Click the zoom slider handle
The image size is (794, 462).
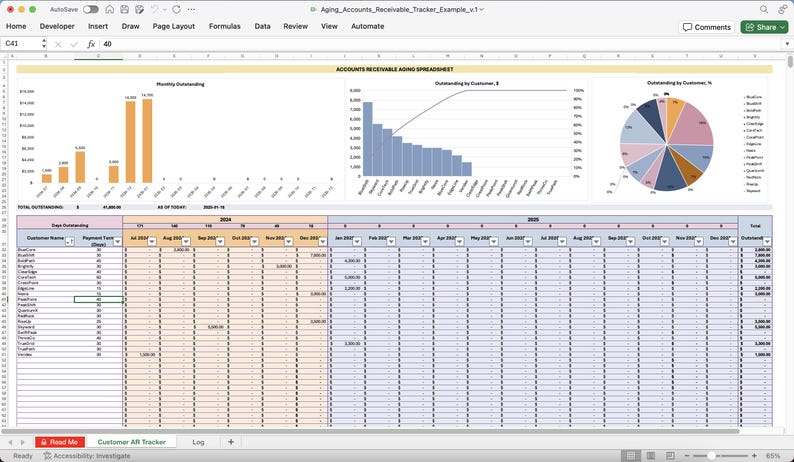coord(711,456)
